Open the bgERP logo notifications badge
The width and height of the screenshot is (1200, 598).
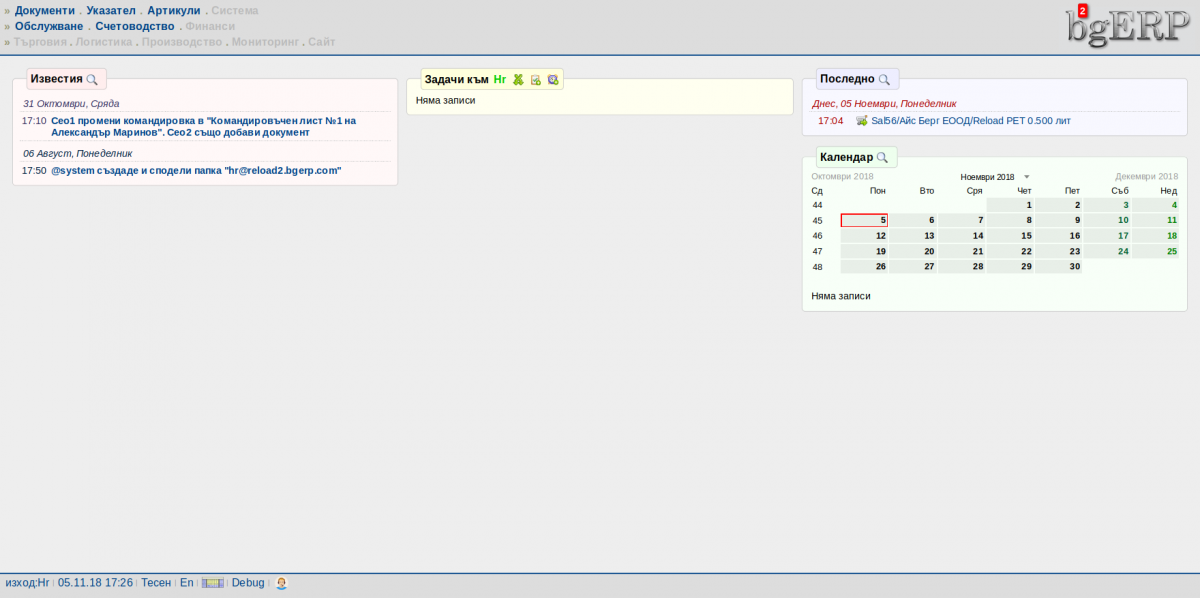point(1082,11)
